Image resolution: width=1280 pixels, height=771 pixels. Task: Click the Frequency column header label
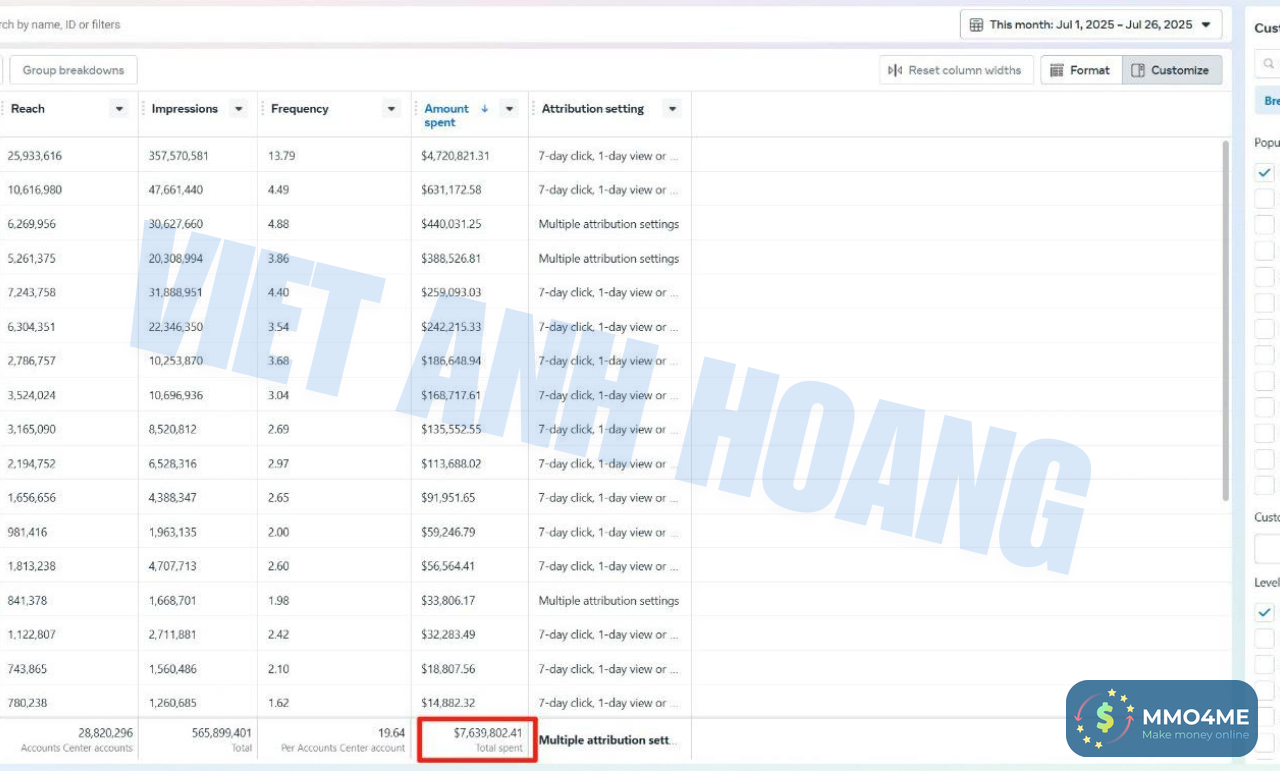[300, 109]
